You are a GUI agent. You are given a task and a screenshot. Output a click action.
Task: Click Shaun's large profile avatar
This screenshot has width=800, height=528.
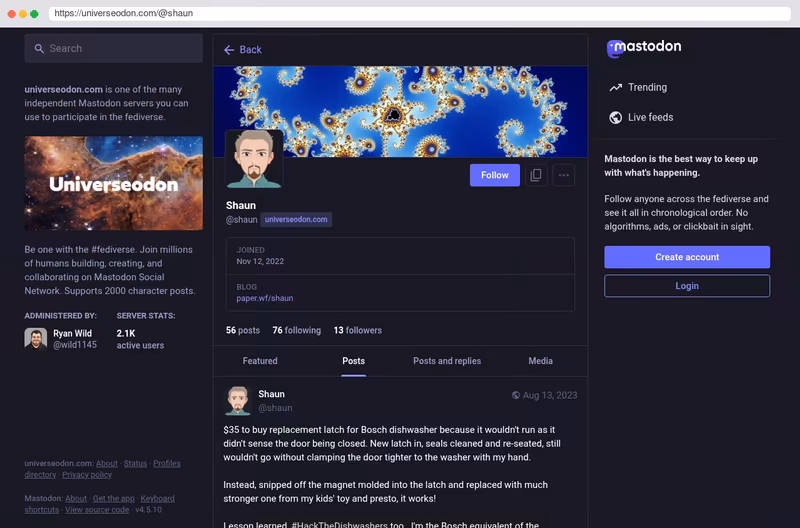(254, 159)
